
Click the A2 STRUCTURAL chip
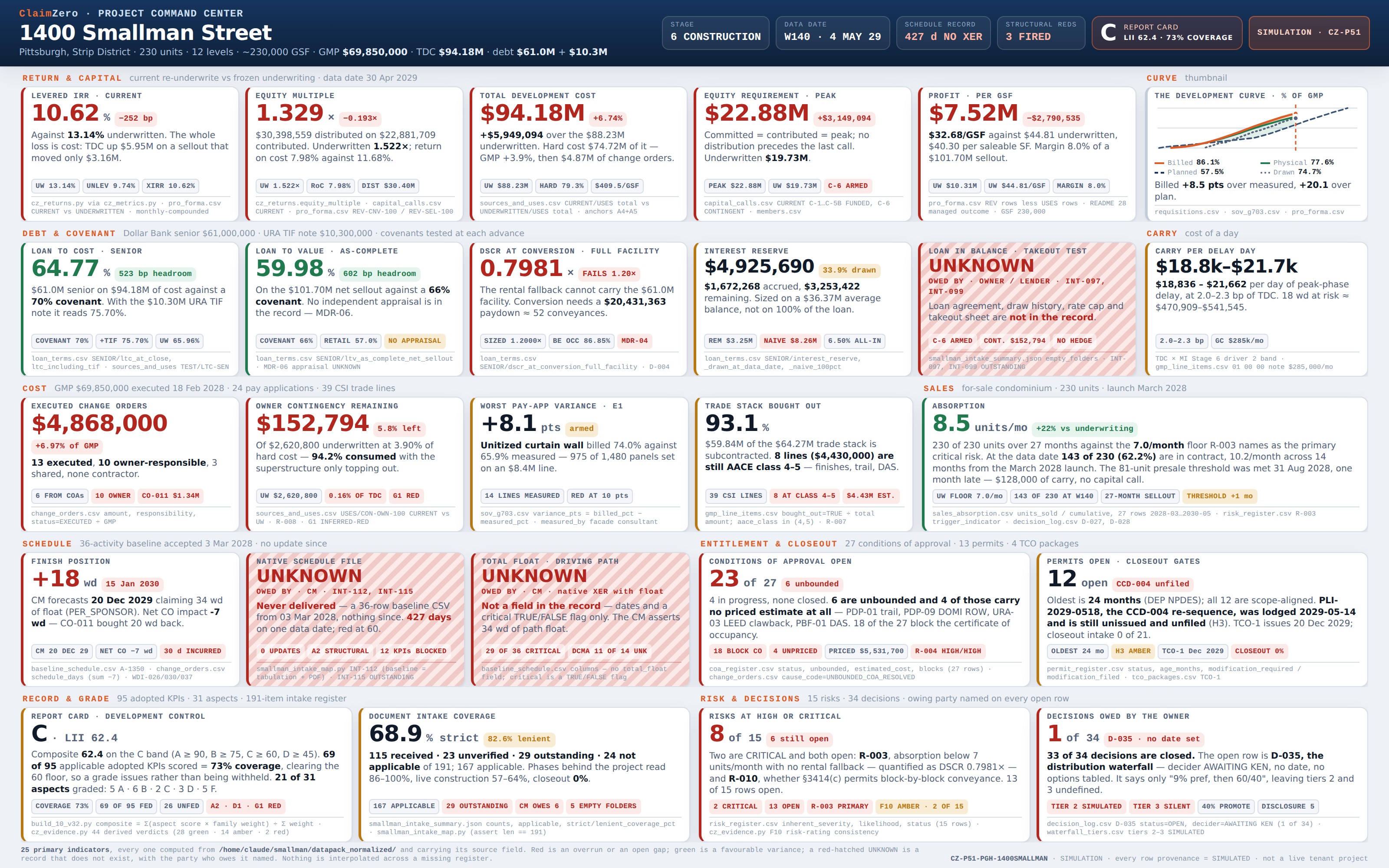[340, 651]
